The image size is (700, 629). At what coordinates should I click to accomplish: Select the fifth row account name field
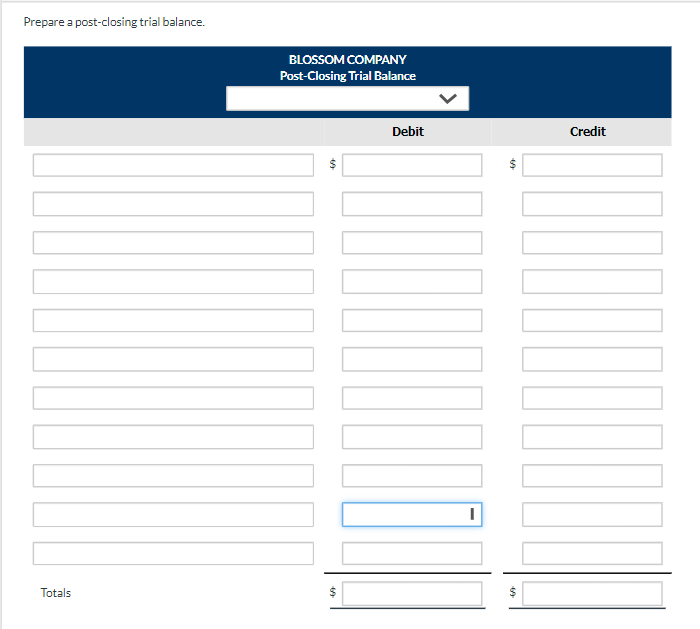tap(173, 320)
